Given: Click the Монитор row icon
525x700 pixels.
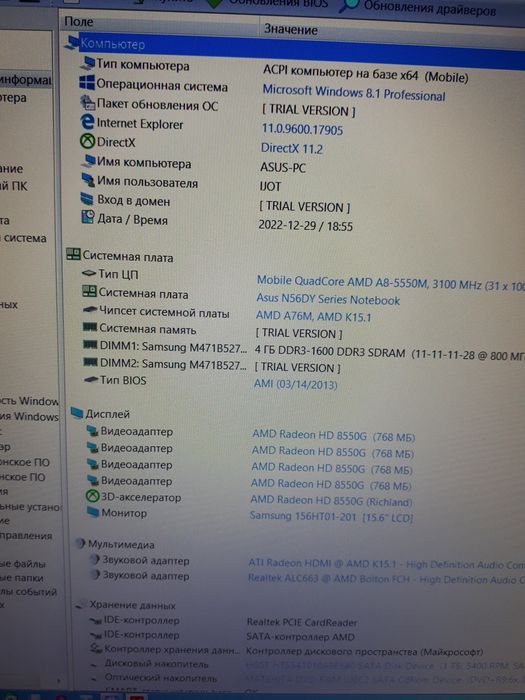Looking at the screenshot, I should tap(93, 512).
